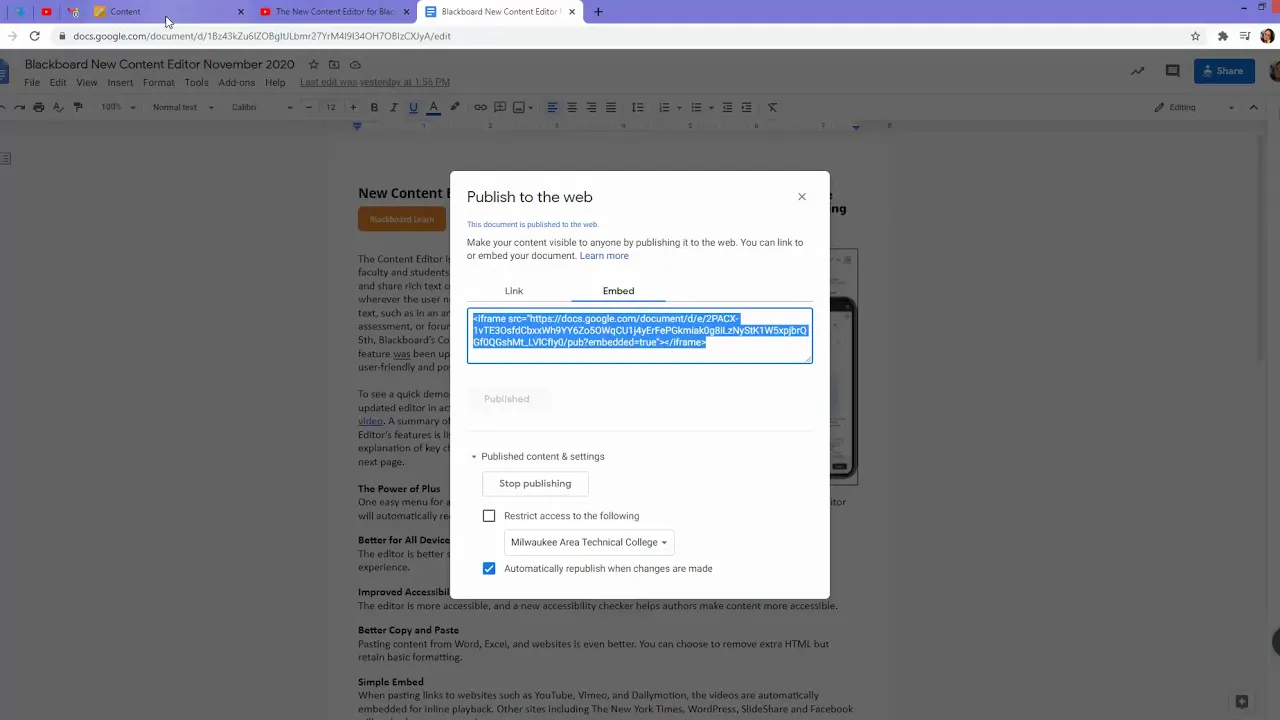Click the insert link icon
Screen dimensions: 1280x720
[x=480, y=107]
